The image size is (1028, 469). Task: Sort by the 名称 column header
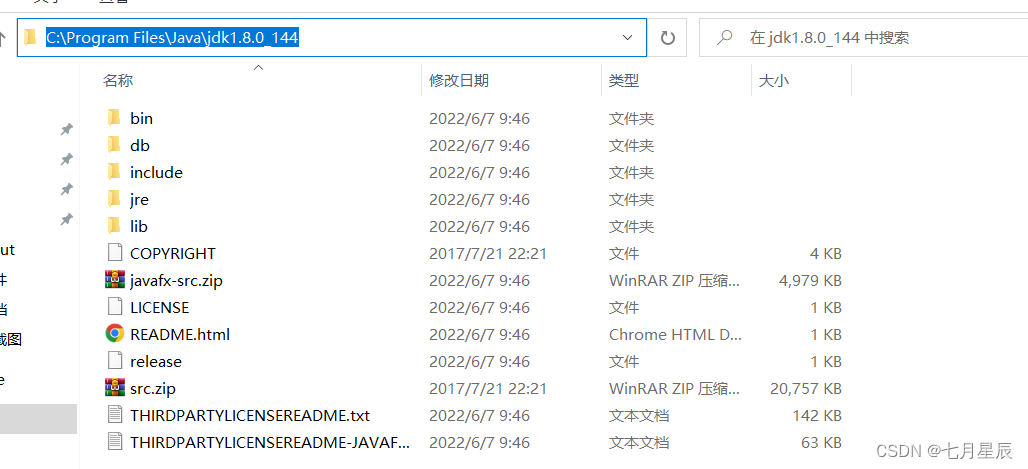pyautogui.click(x=118, y=81)
